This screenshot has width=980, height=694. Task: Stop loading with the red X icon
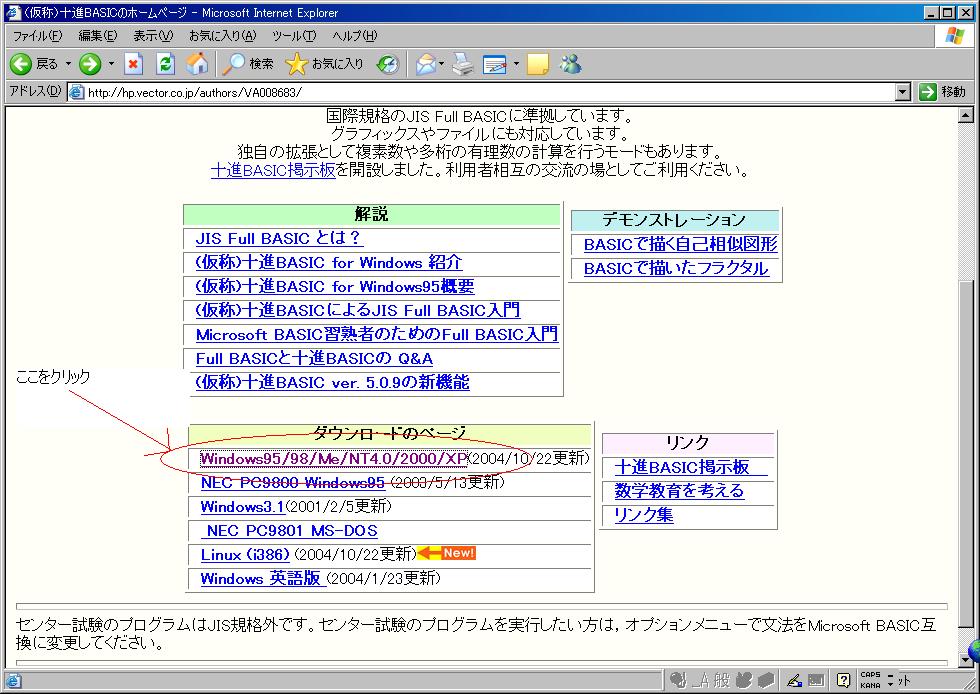(x=133, y=64)
